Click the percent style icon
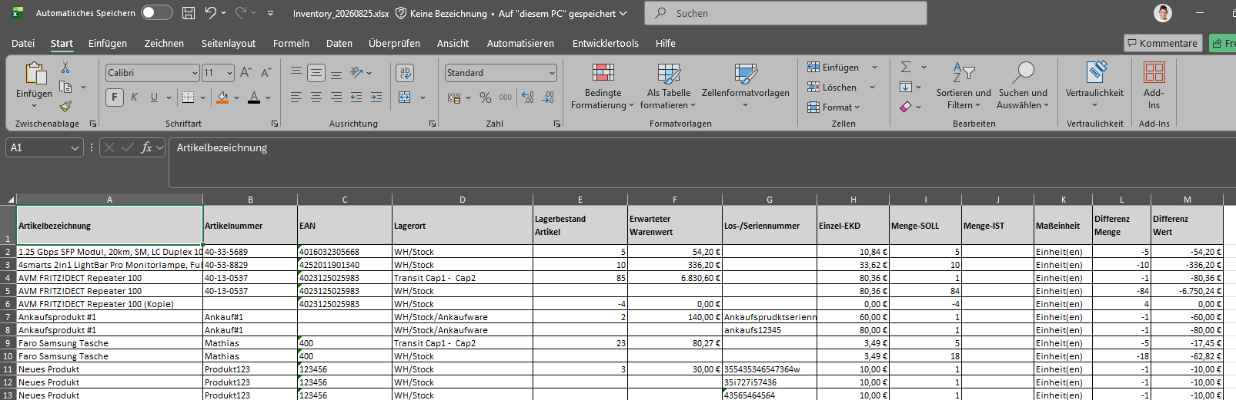This screenshot has width=1236, height=400. click(486, 97)
